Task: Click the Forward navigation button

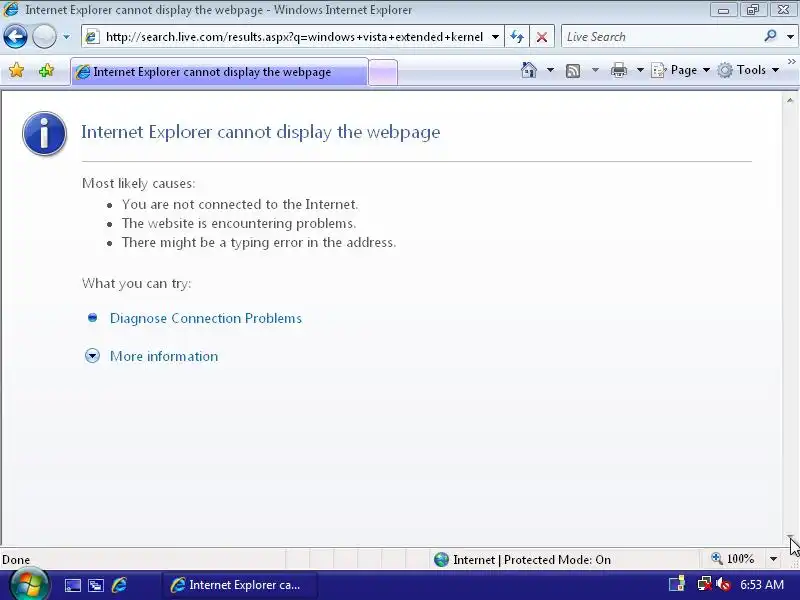Action: (44, 37)
